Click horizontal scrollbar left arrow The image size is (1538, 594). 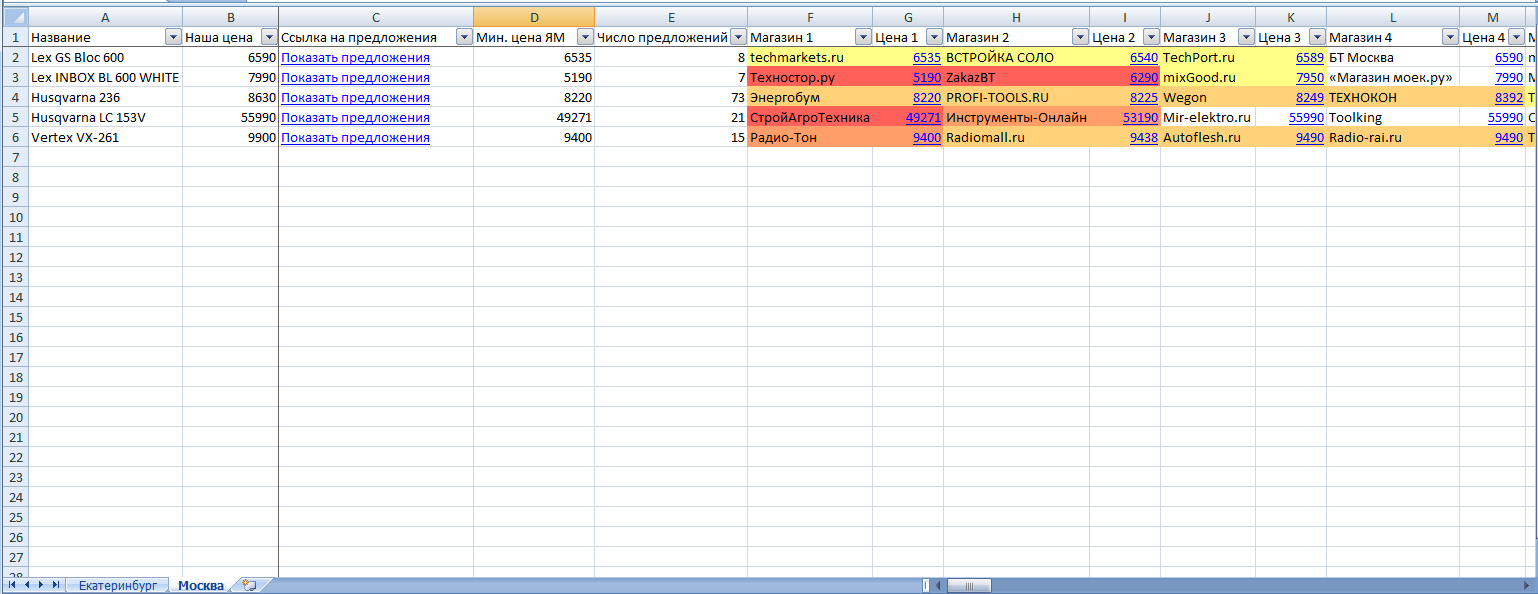pos(939,585)
